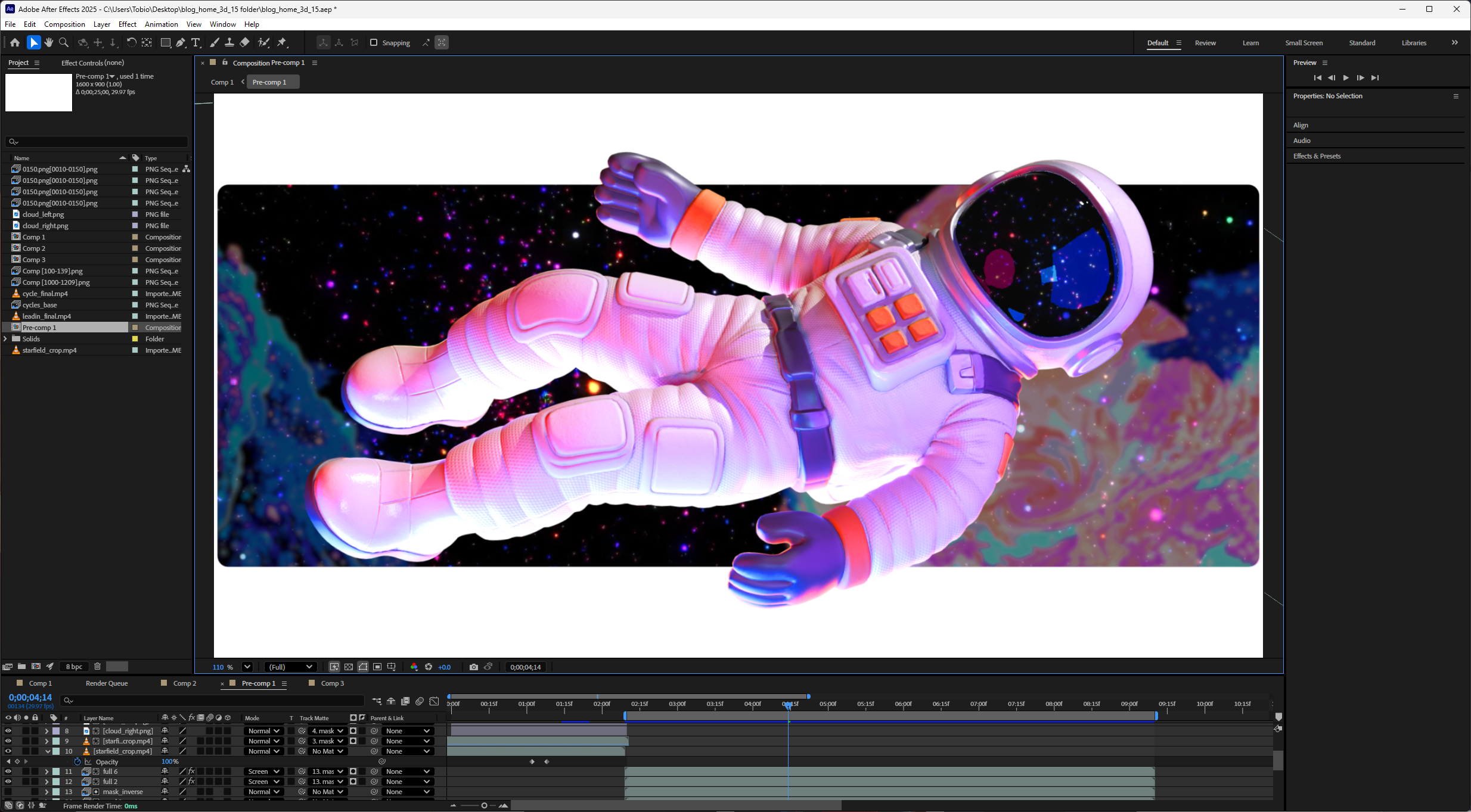Expand the Effects & Presets panel
This screenshot has height=812, width=1471.
pyautogui.click(x=1317, y=156)
